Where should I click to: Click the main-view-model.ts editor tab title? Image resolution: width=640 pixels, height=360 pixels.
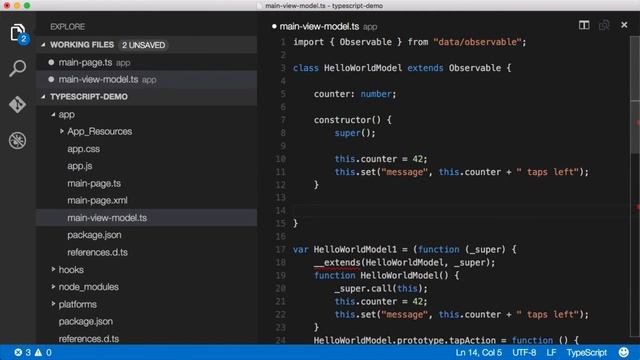tap(319, 27)
